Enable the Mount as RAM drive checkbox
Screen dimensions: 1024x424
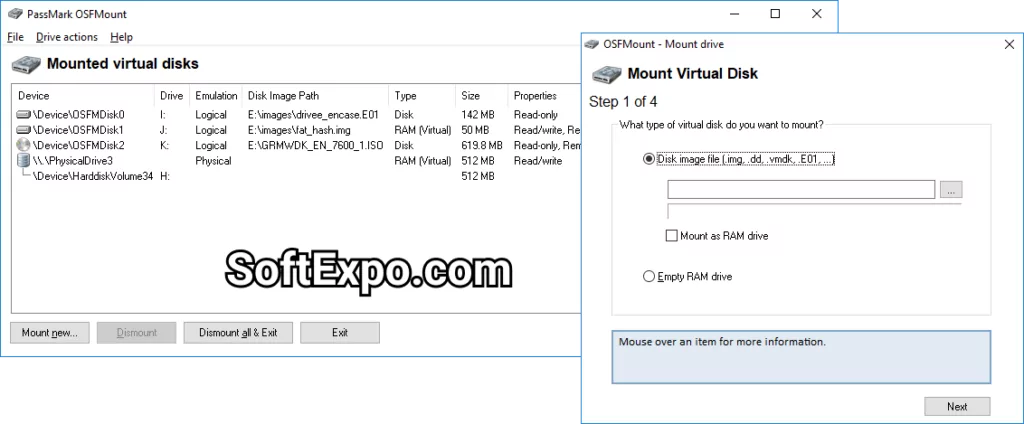coord(671,236)
